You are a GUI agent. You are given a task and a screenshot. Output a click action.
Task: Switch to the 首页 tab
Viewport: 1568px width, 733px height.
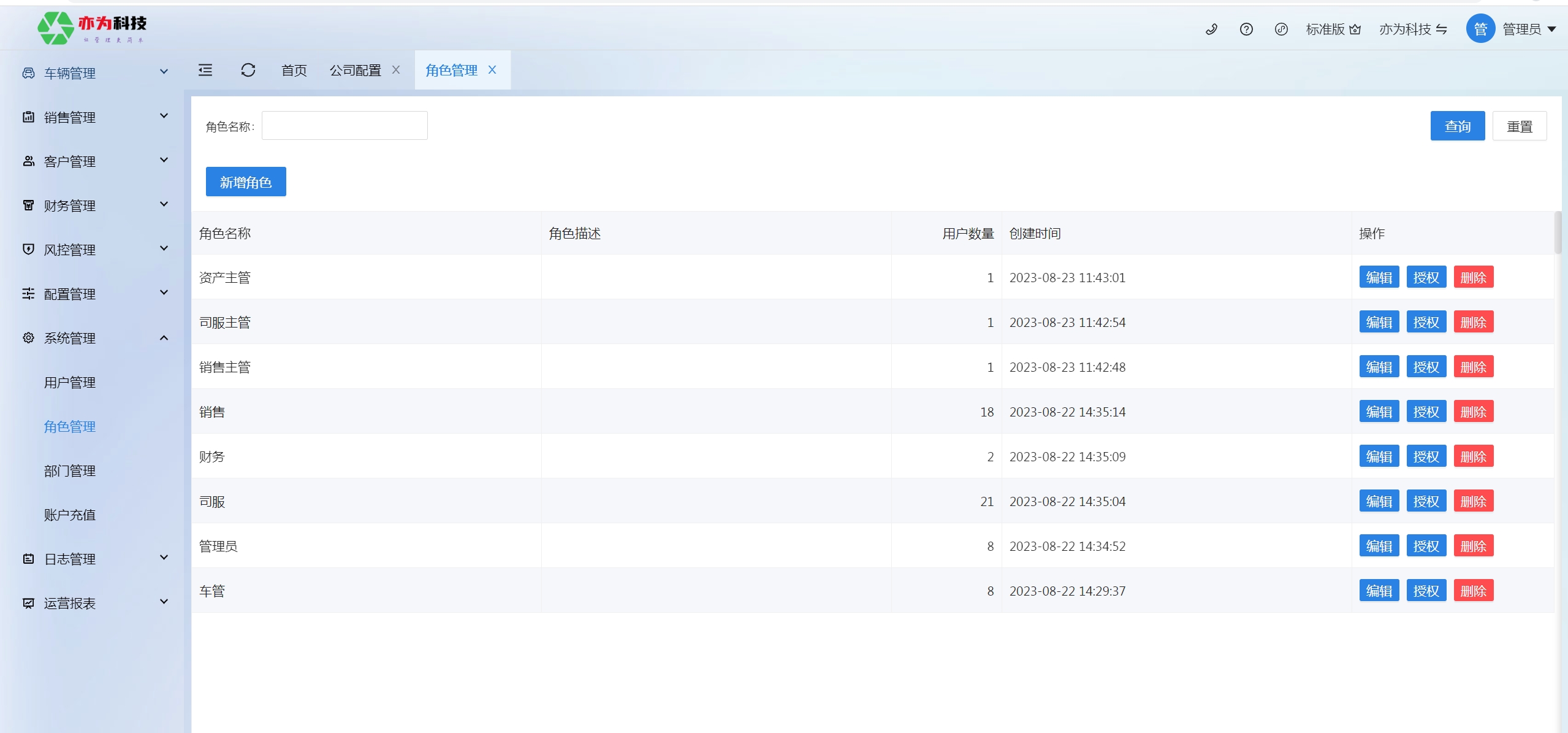tap(294, 71)
